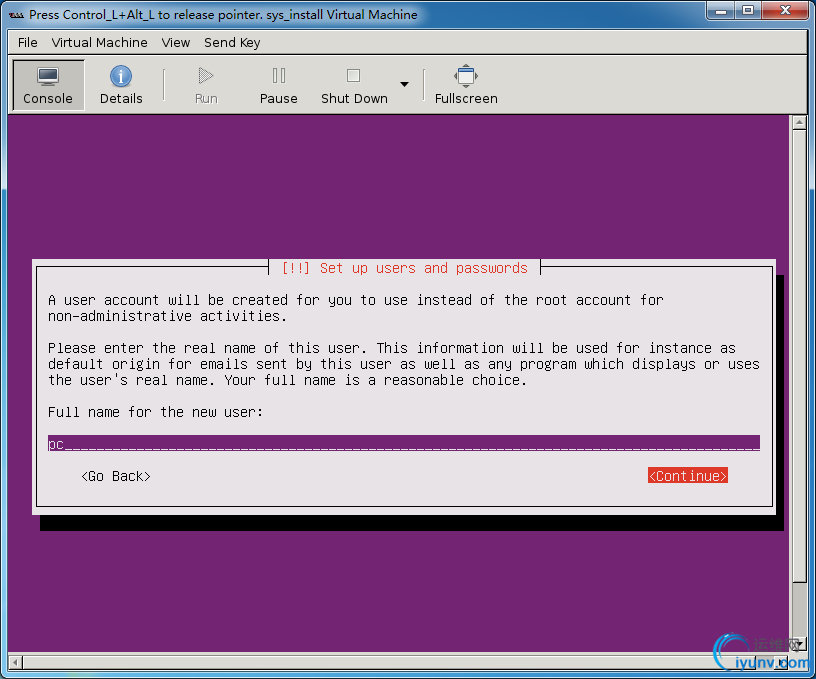This screenshot has height=679, width=816.
Task: Switch to the Console view
Action: [48, 85]
